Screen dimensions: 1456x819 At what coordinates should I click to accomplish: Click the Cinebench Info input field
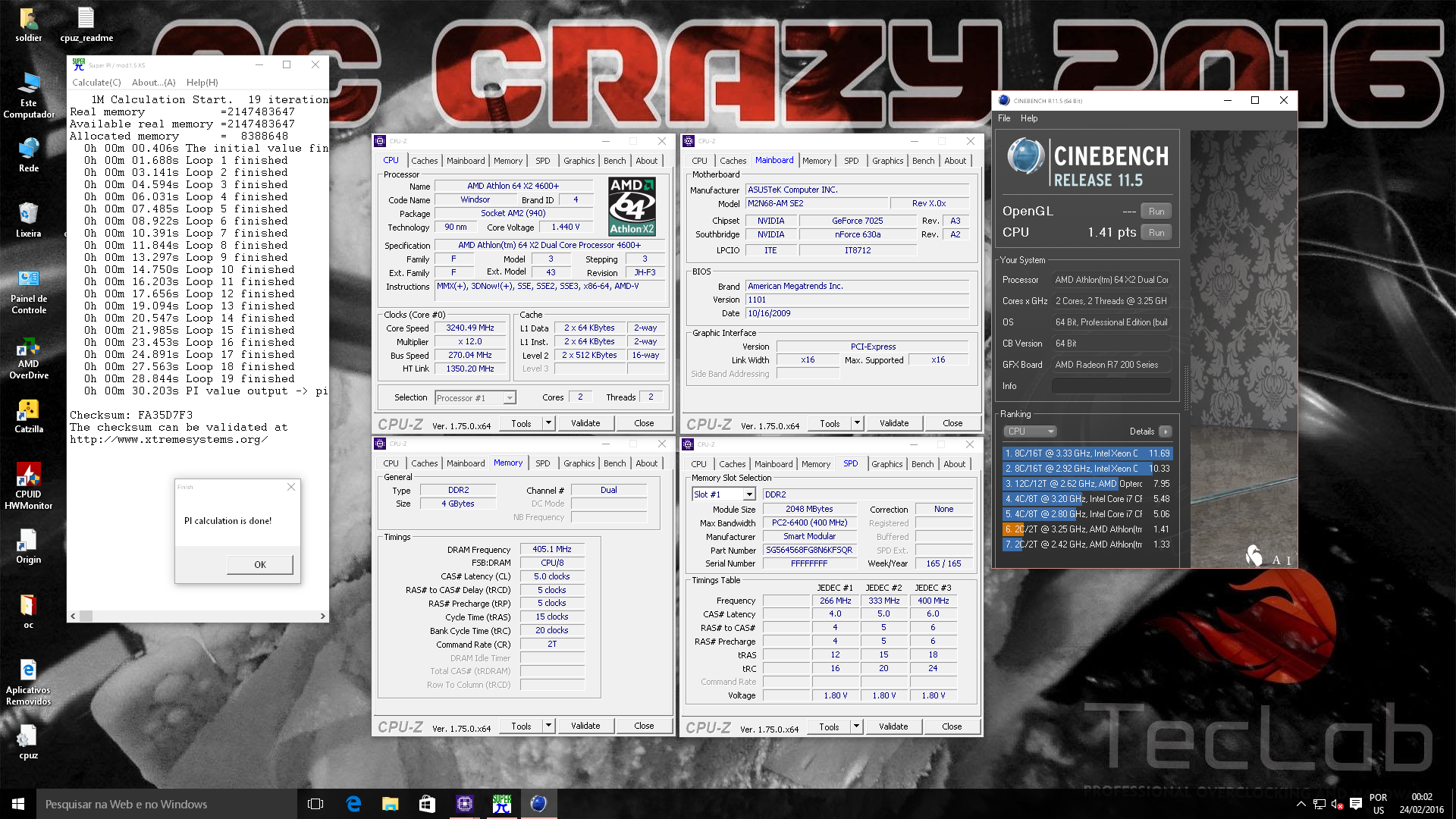click(x=1111, y=386)
